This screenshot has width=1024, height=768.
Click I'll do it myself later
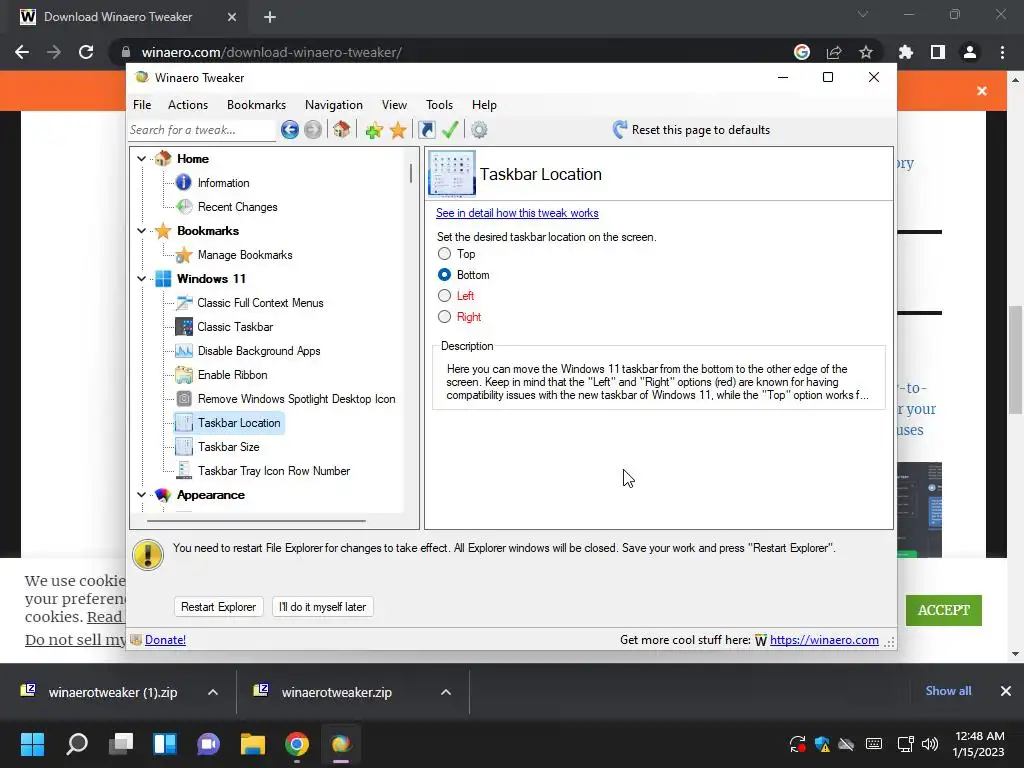tap(323, 607)
